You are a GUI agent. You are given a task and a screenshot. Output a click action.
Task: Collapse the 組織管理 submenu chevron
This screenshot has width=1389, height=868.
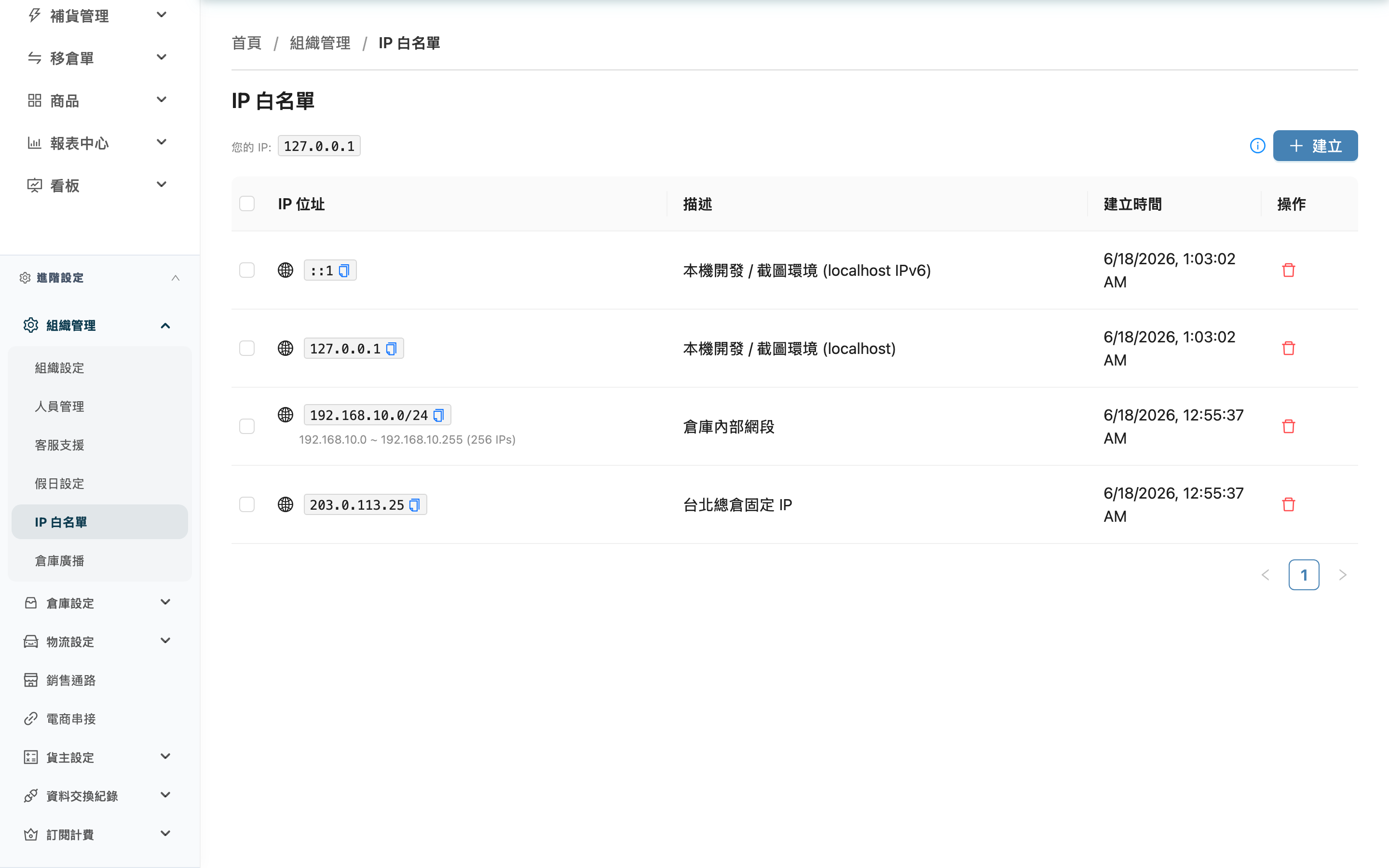pyautogui.click(x=165, y=325)
